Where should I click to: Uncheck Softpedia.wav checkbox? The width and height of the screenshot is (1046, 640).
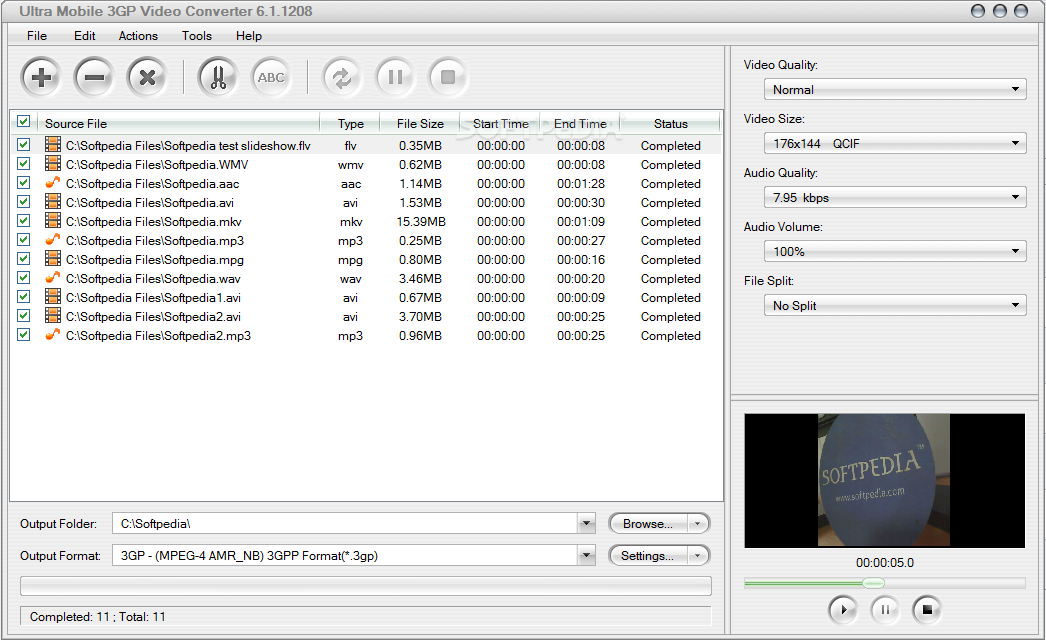[x=23, y=278]
